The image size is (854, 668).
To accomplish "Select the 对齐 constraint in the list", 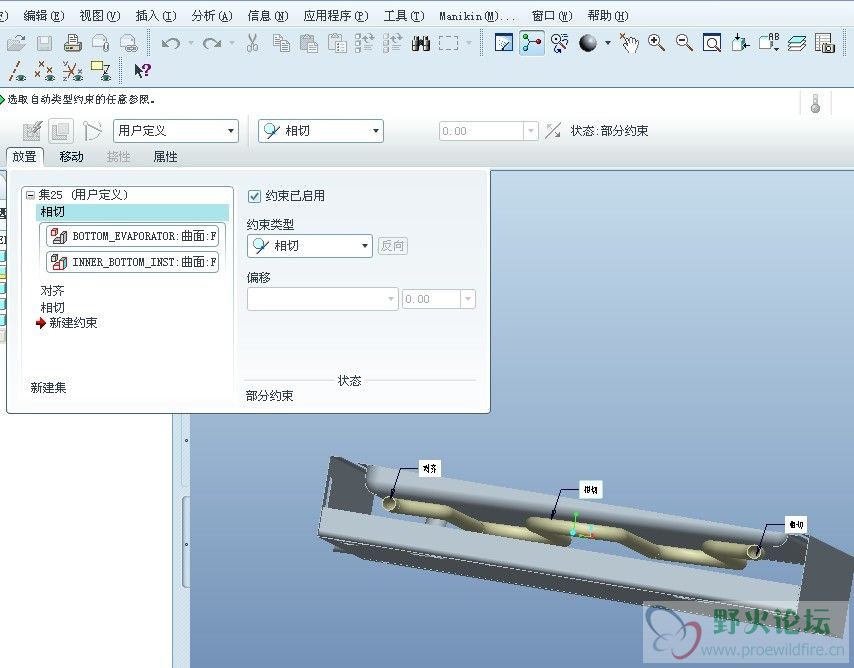I will (52, 291).
